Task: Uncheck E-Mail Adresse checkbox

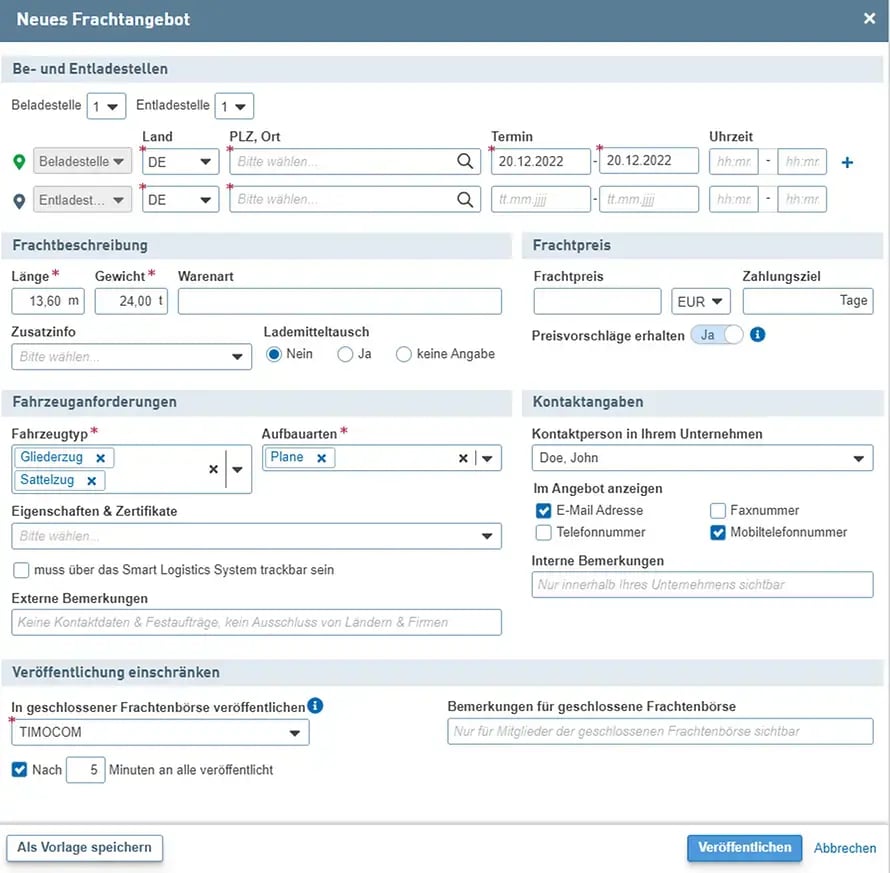Action: [543, 511]
